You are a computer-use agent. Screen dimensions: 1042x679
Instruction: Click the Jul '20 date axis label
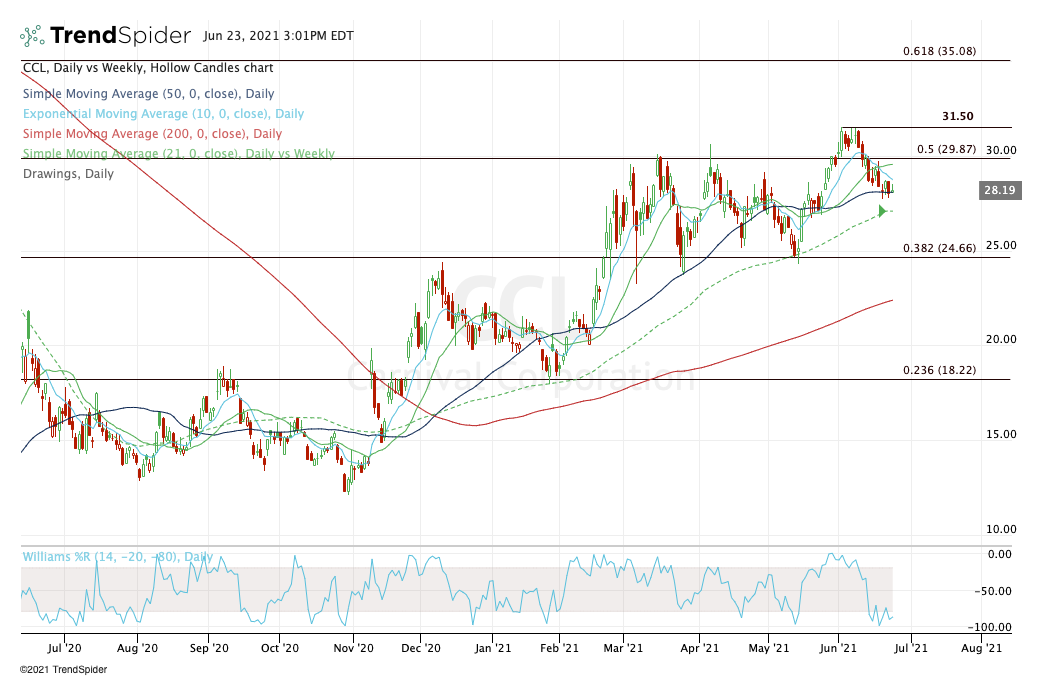pyautogui.click(x=64, y=648)
